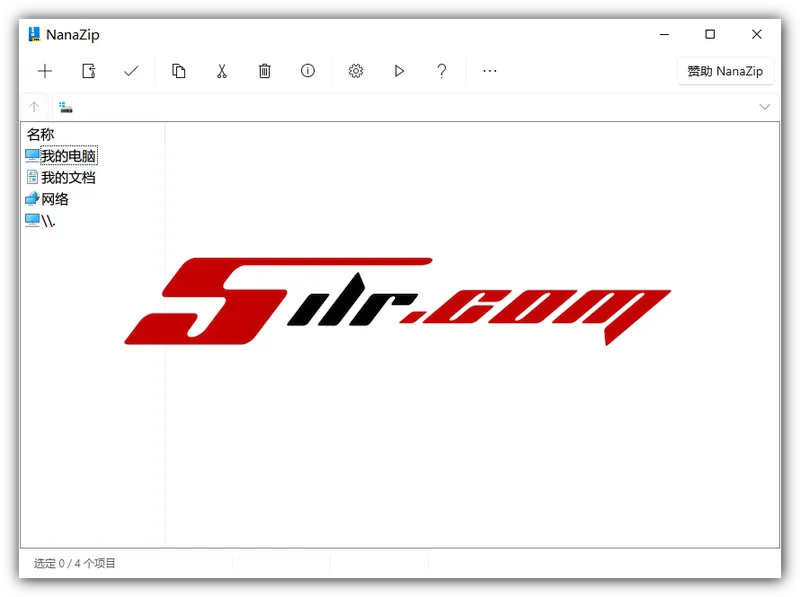Click the Move scissors toolbar icon
Viewport: 800px width, 597px height.
221,71
